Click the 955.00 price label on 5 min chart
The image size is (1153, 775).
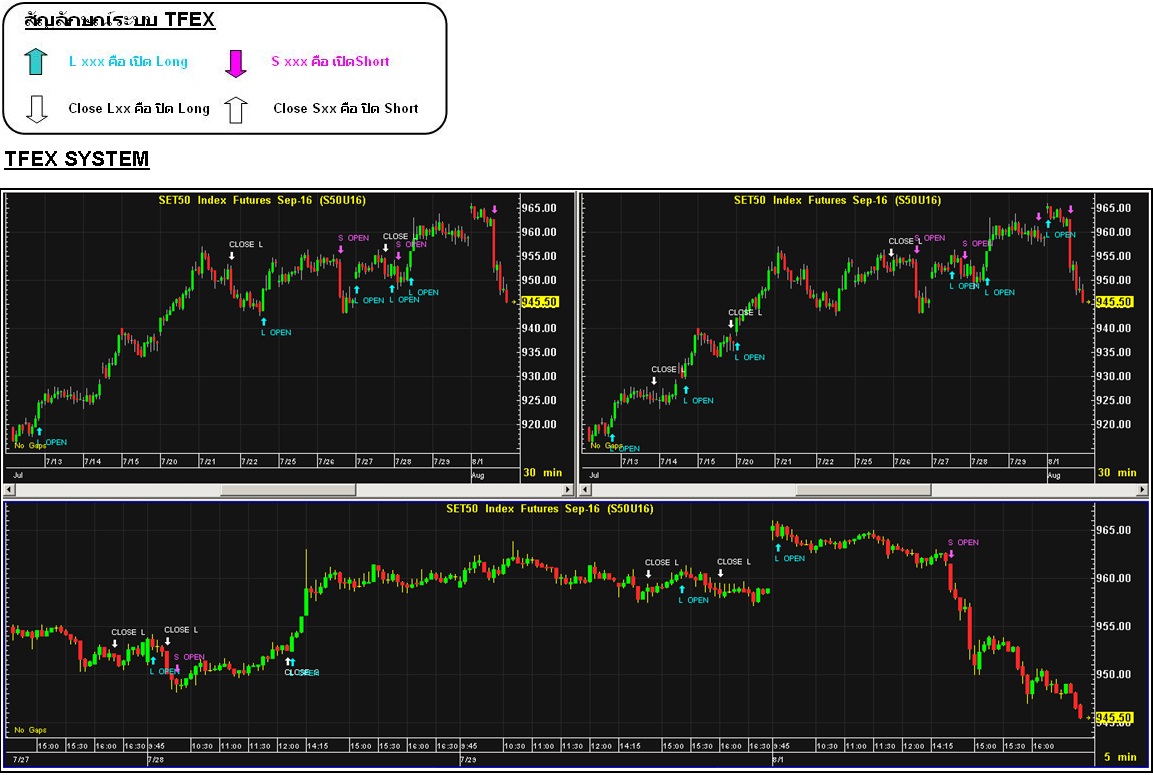pyautogui.click(x=1113, y=626)
